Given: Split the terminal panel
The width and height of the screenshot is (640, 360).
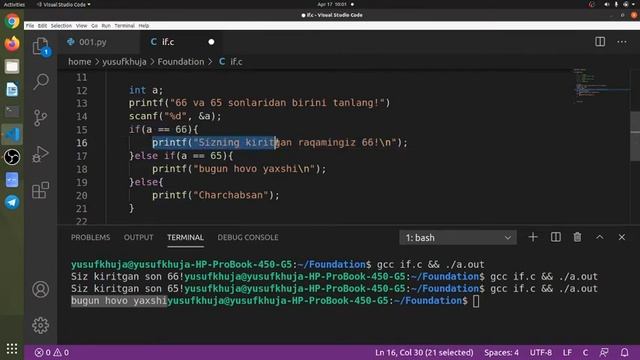Looking at the screenshot, I should click(556, 237).
